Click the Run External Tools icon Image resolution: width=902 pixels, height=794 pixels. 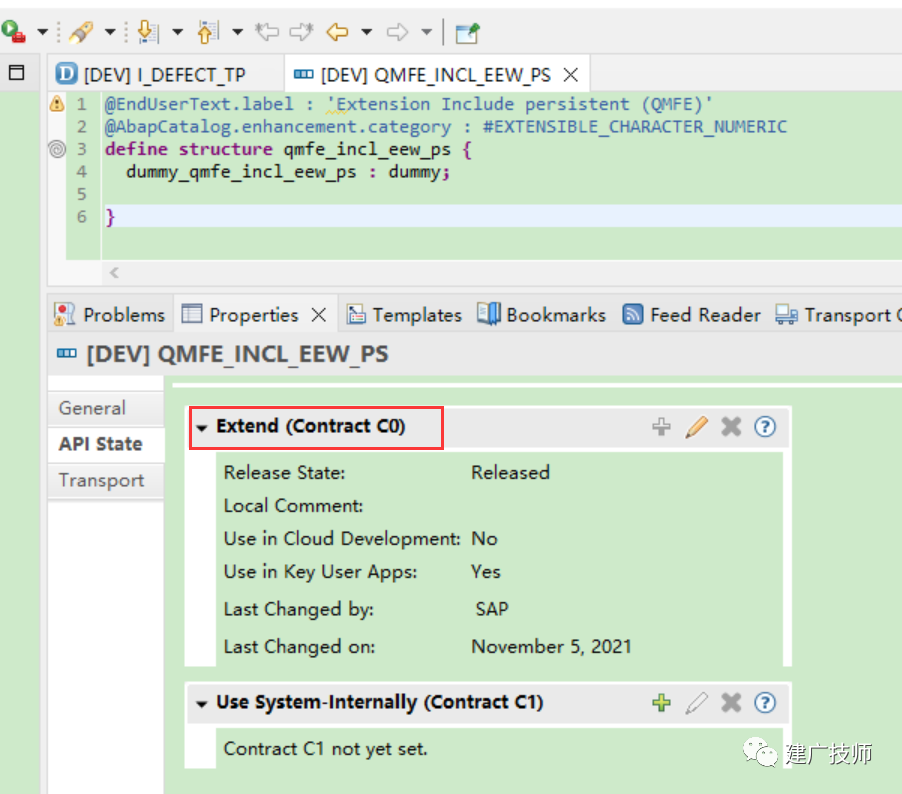pyautogui.click(x=14, y=32)
